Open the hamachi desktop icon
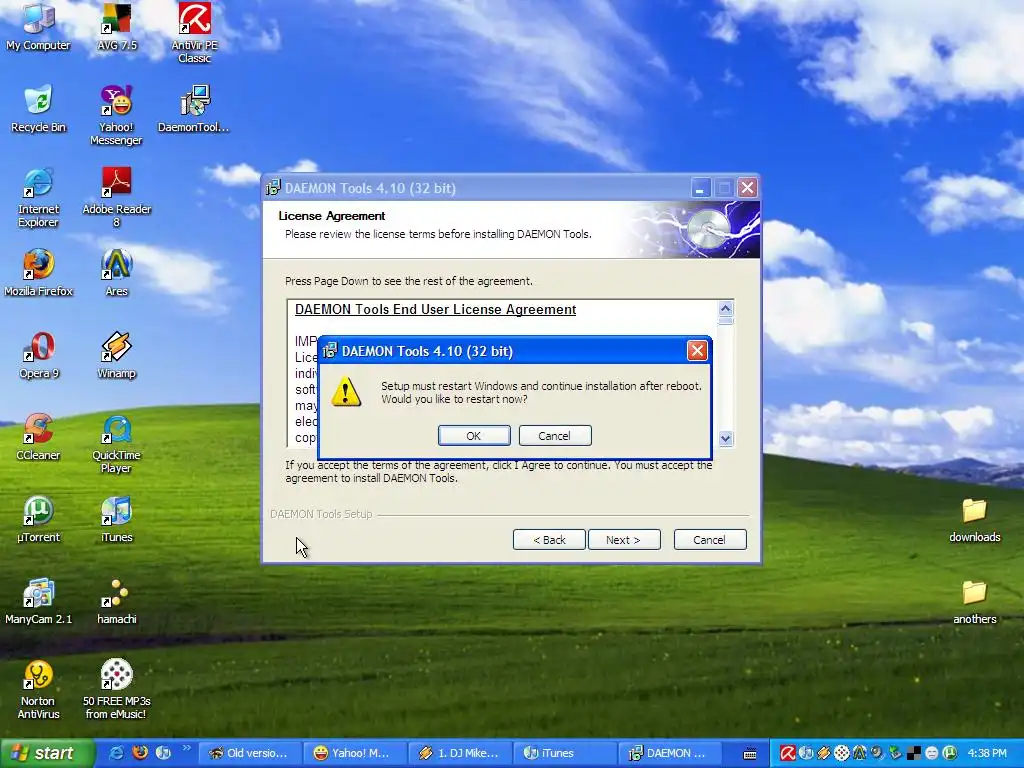The image size is (1024, 768). click(116, 601)
